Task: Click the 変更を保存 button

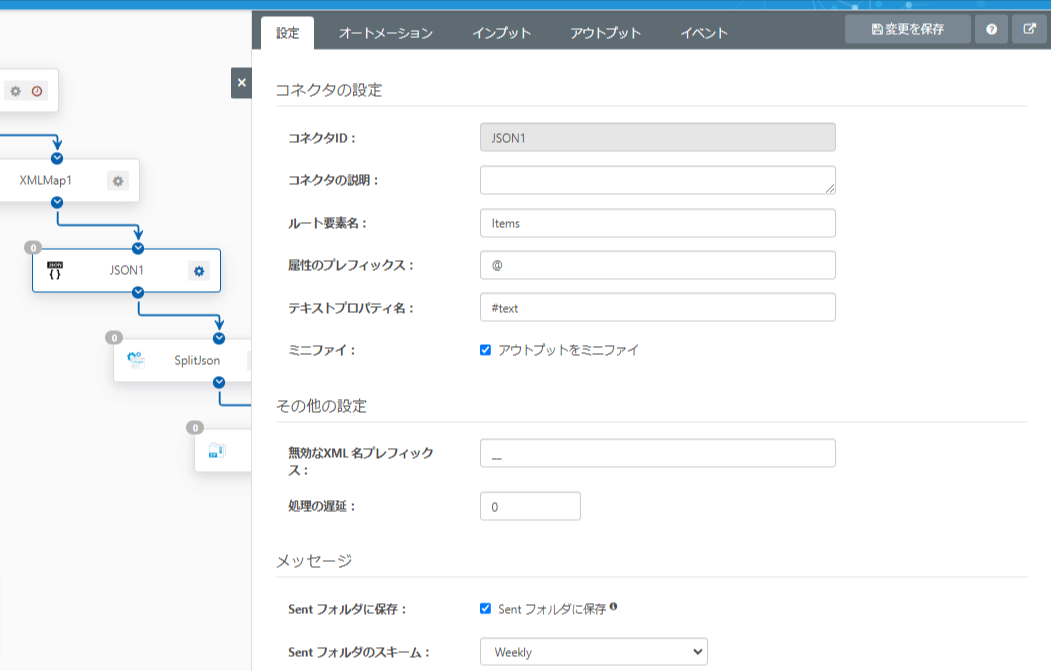Action: coord(908,29)
